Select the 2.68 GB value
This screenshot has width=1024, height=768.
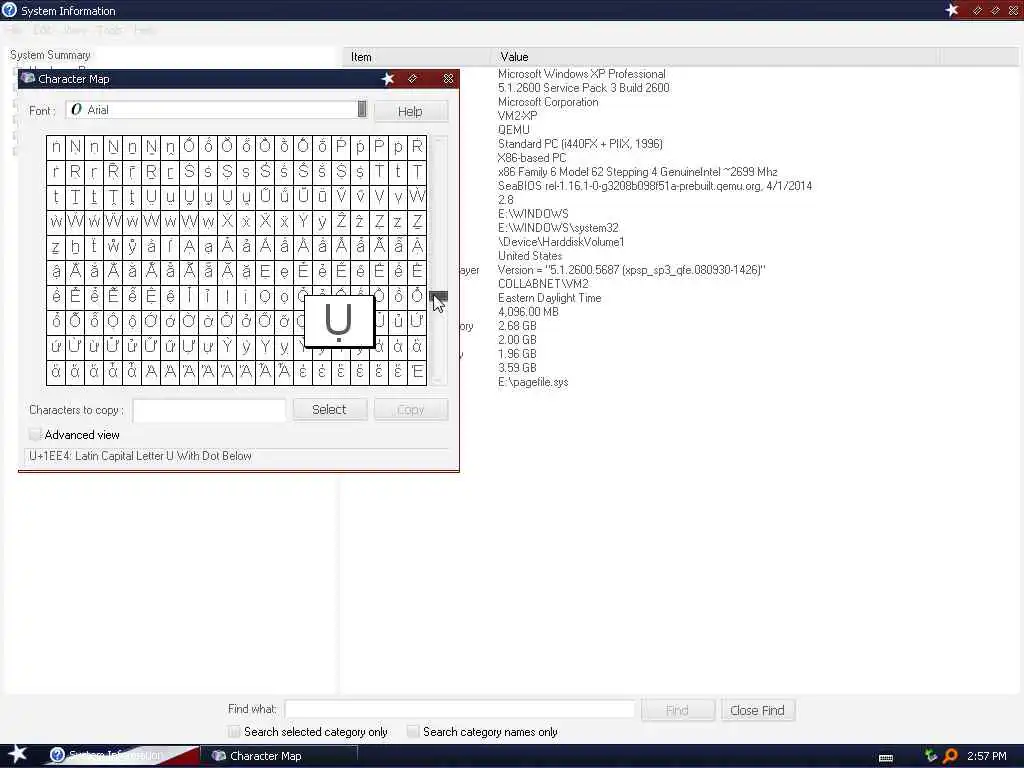pyautogui.click(x=517, y=325)
